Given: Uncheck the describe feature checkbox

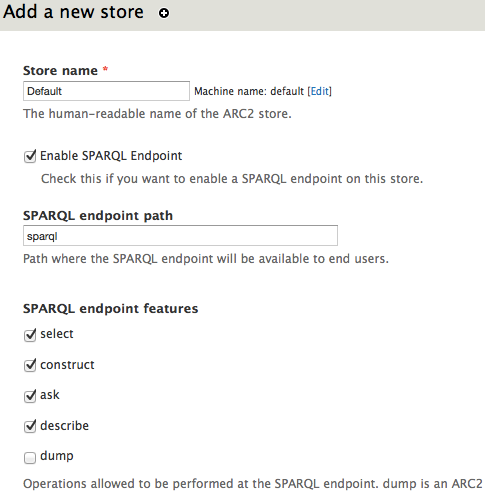Looking at the screenshot, I should [x=30, y=426].
